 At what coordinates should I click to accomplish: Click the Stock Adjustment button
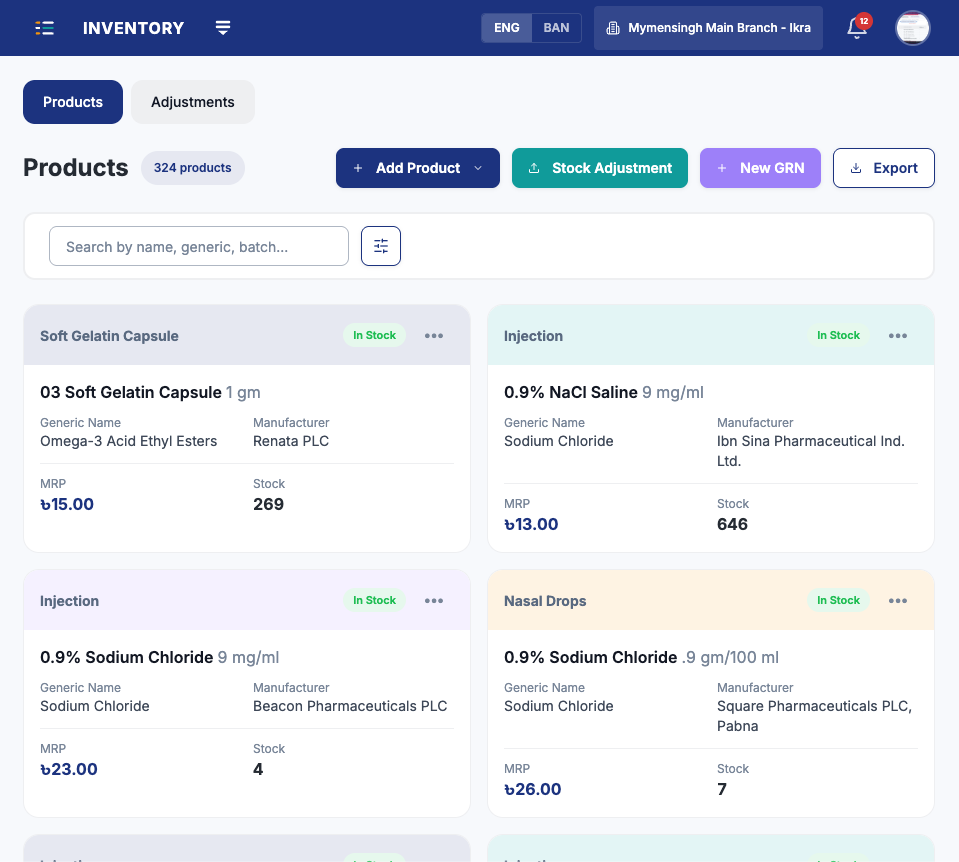tap(599, 168)
